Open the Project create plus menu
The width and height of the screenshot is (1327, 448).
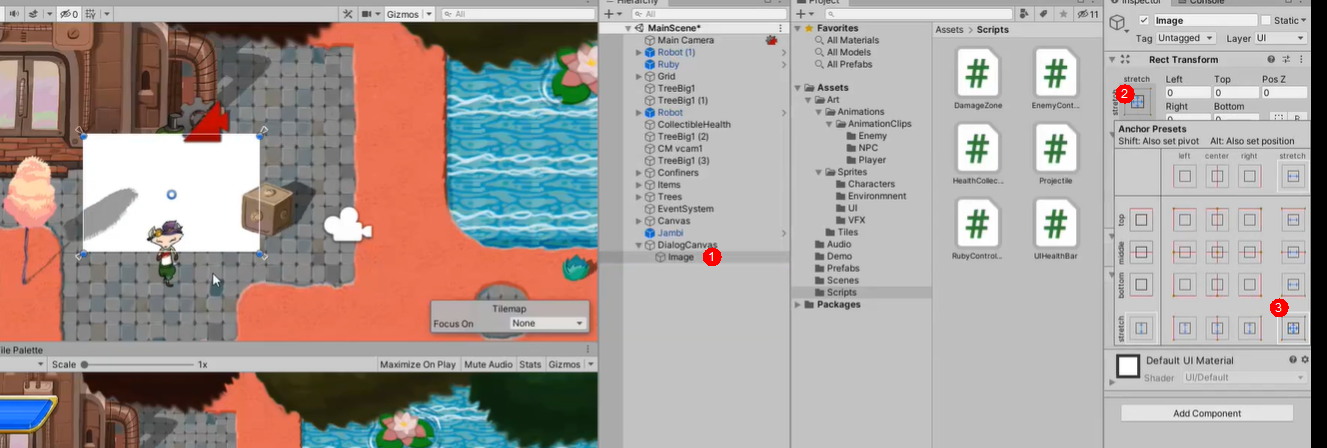point(803,14)
